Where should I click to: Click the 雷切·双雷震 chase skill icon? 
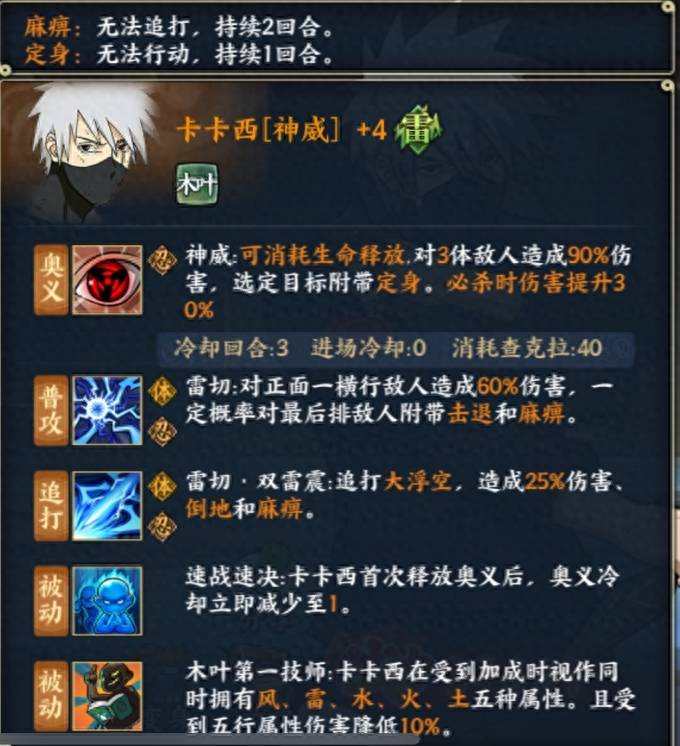coord(107,506)
